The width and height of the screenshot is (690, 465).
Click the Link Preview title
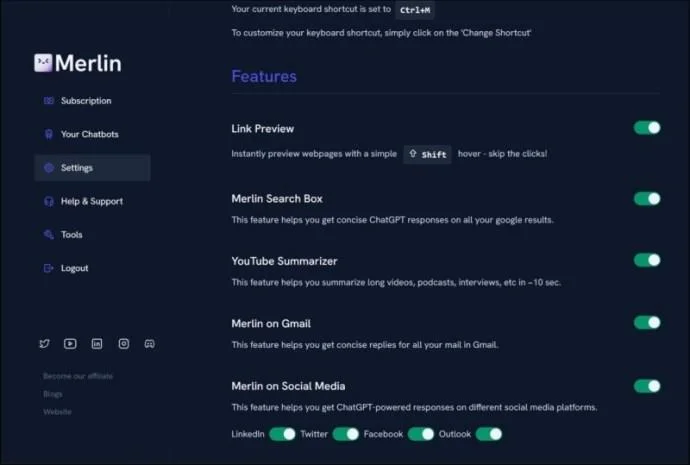point(263,129)
